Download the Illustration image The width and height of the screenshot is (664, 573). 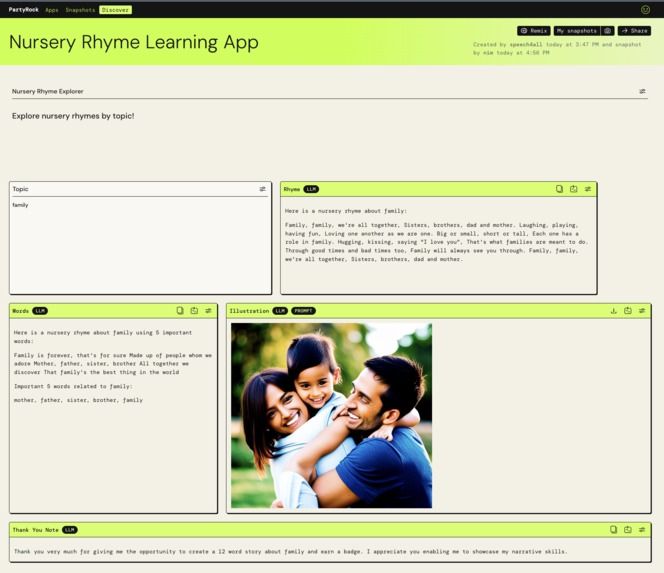coord(614,310)
